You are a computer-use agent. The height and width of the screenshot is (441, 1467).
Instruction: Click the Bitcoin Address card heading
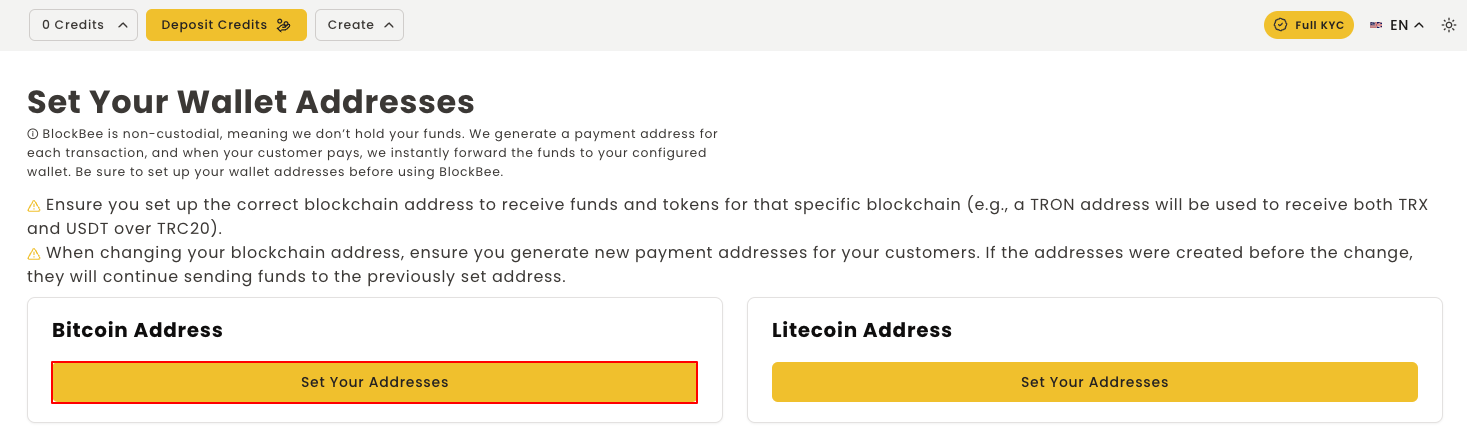137,330
